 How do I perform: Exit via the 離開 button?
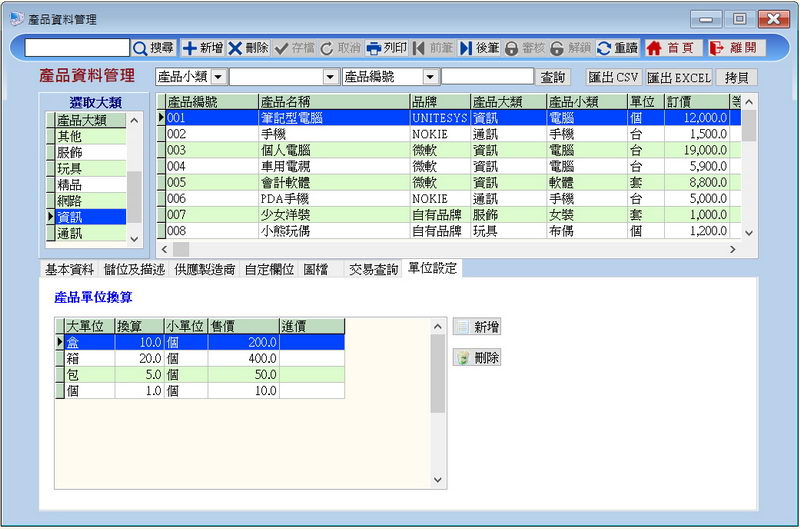(736, 48)
